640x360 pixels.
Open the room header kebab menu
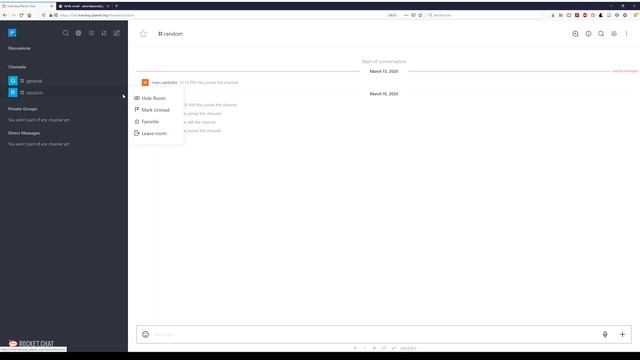click(627, 34)
